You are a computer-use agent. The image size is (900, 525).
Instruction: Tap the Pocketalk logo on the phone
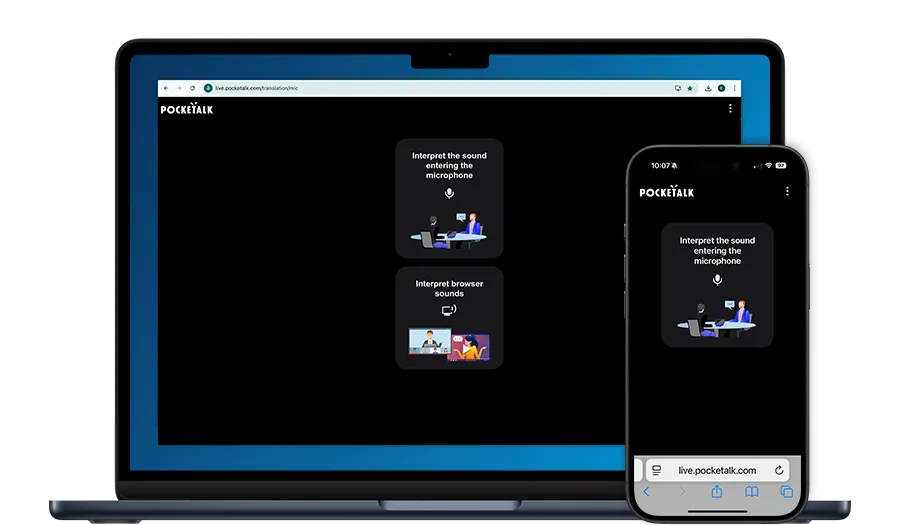pos(667,191)
